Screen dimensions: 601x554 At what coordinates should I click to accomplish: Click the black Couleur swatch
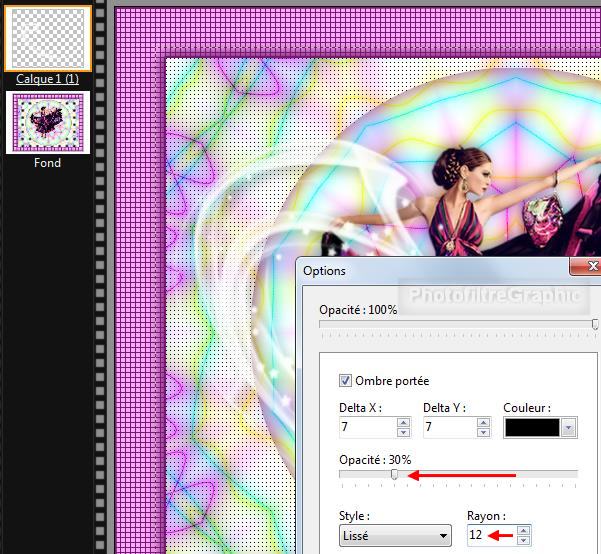[532, 427]
